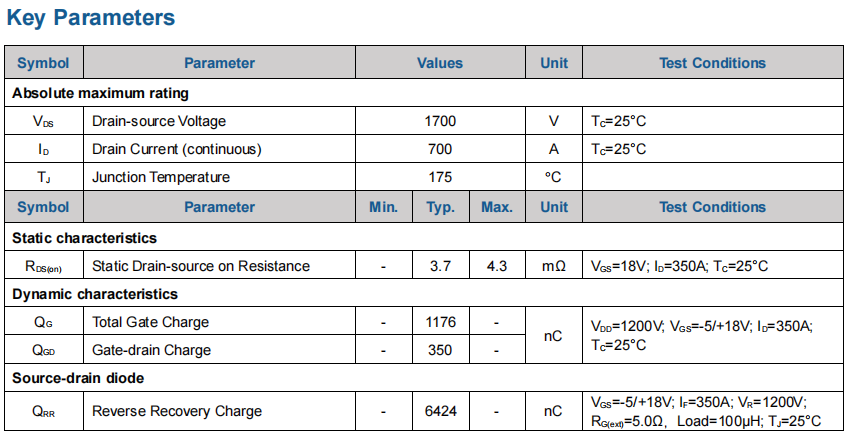Select the Drain-source Voltage parameter cell
848x434 pixels.
tap(159, 121)
